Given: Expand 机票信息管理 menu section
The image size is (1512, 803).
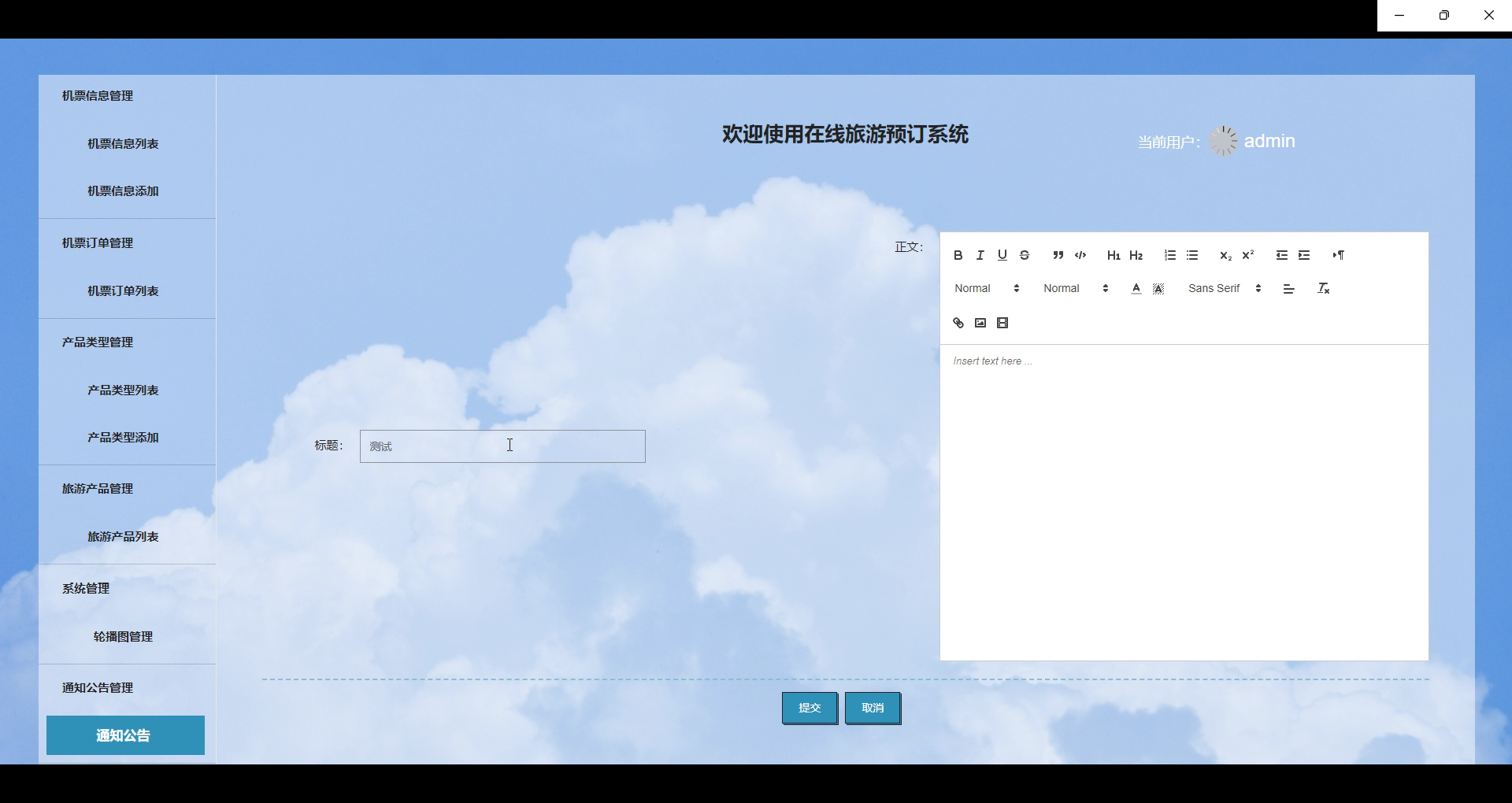Looking at the screenshot, I should (98, 96).
